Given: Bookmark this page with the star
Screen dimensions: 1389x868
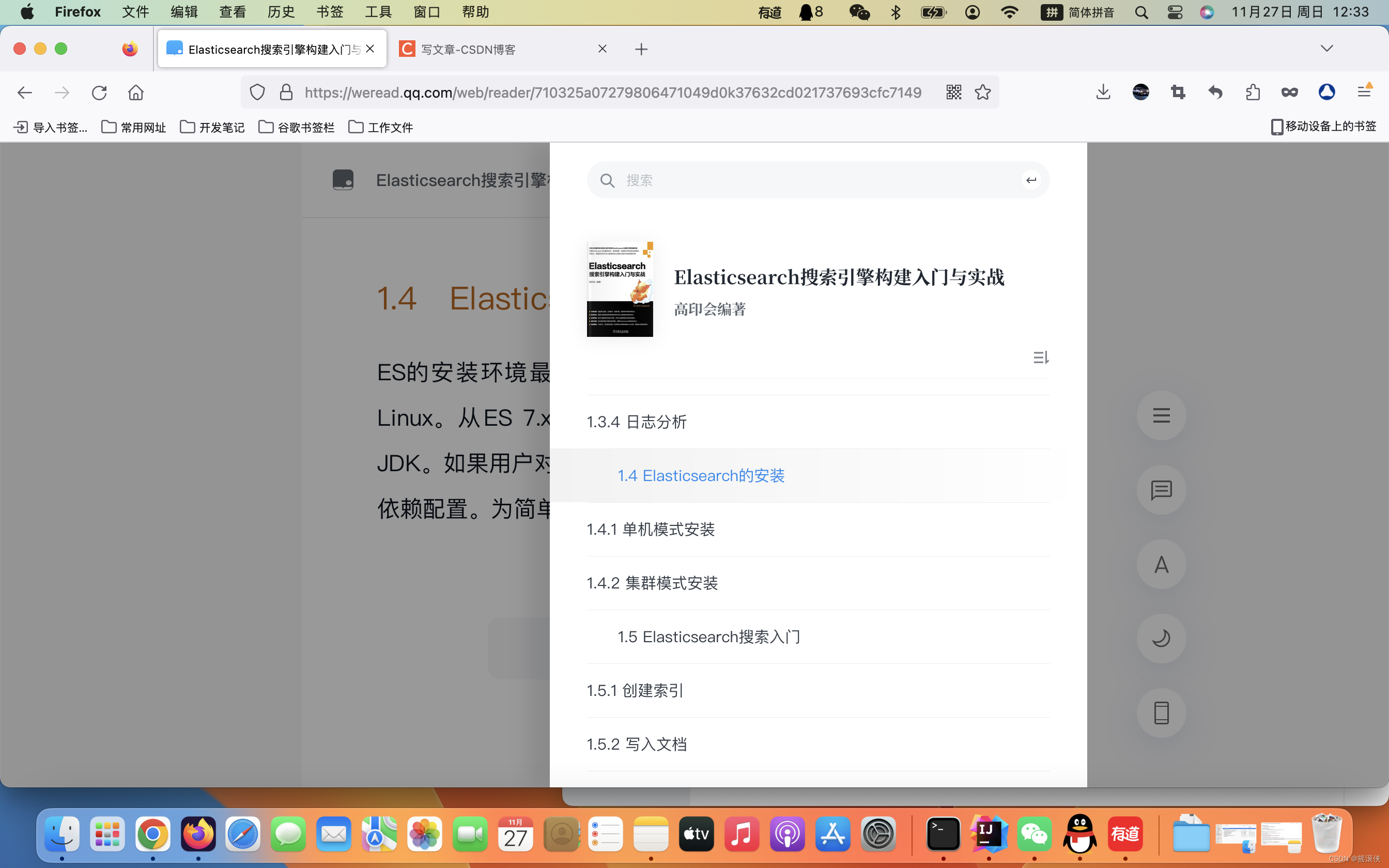Looking at the screenshot, I should 983,92.
